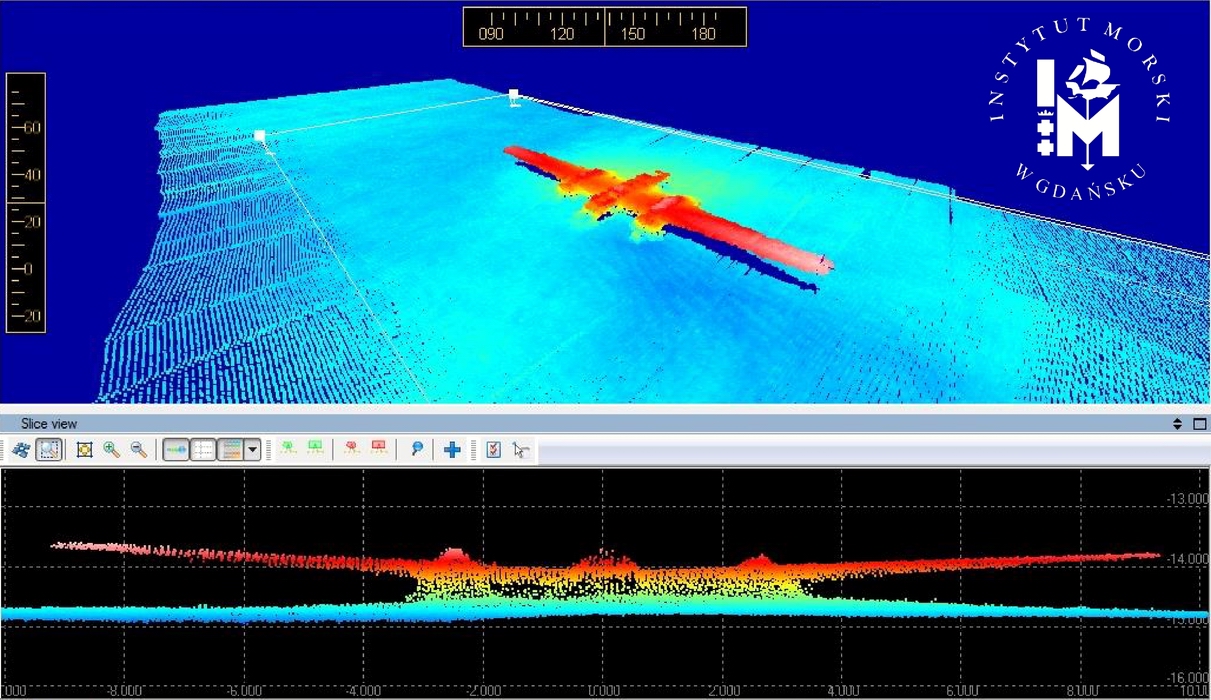Toggle the blue point display mode
The image size is (1211, 700).
click(x=176, y=450)
